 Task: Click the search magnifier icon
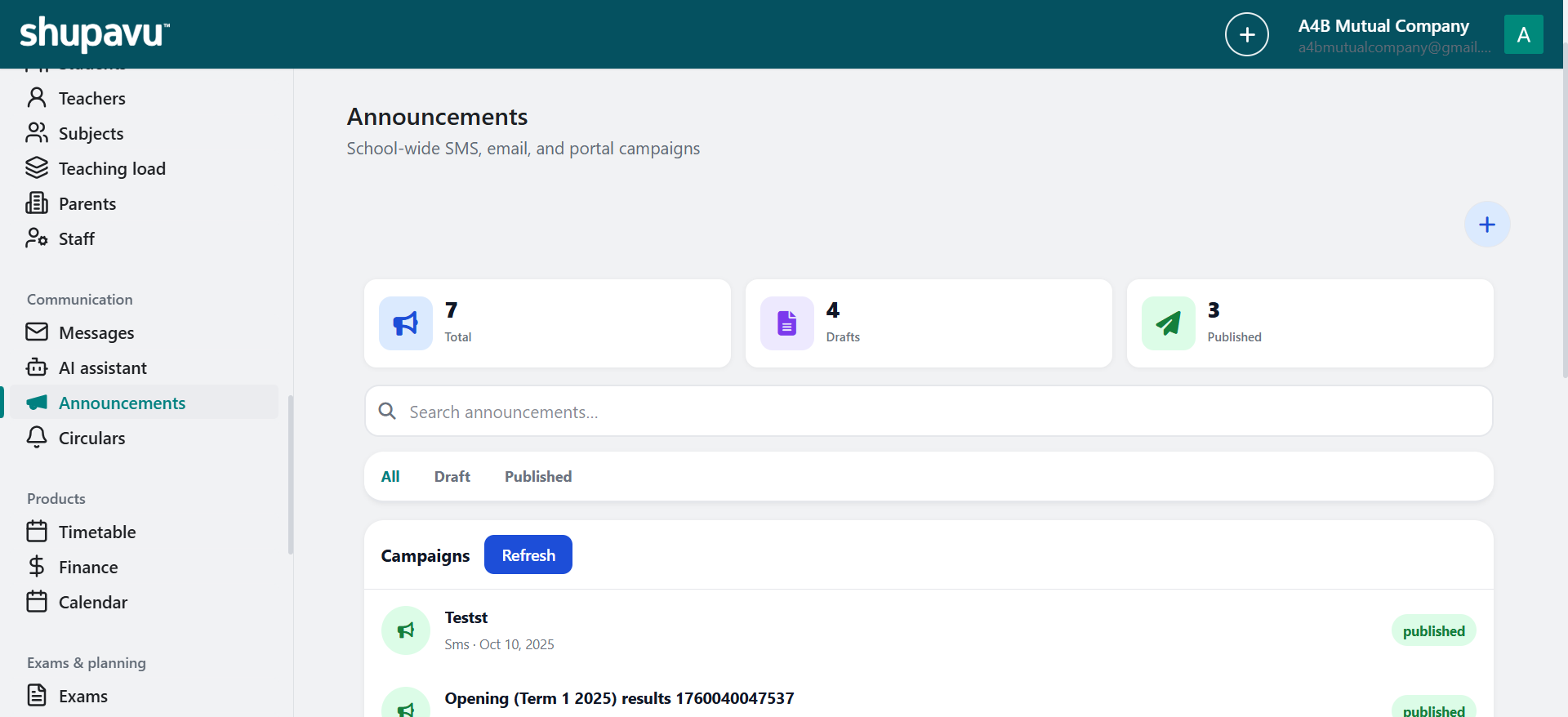388,412
